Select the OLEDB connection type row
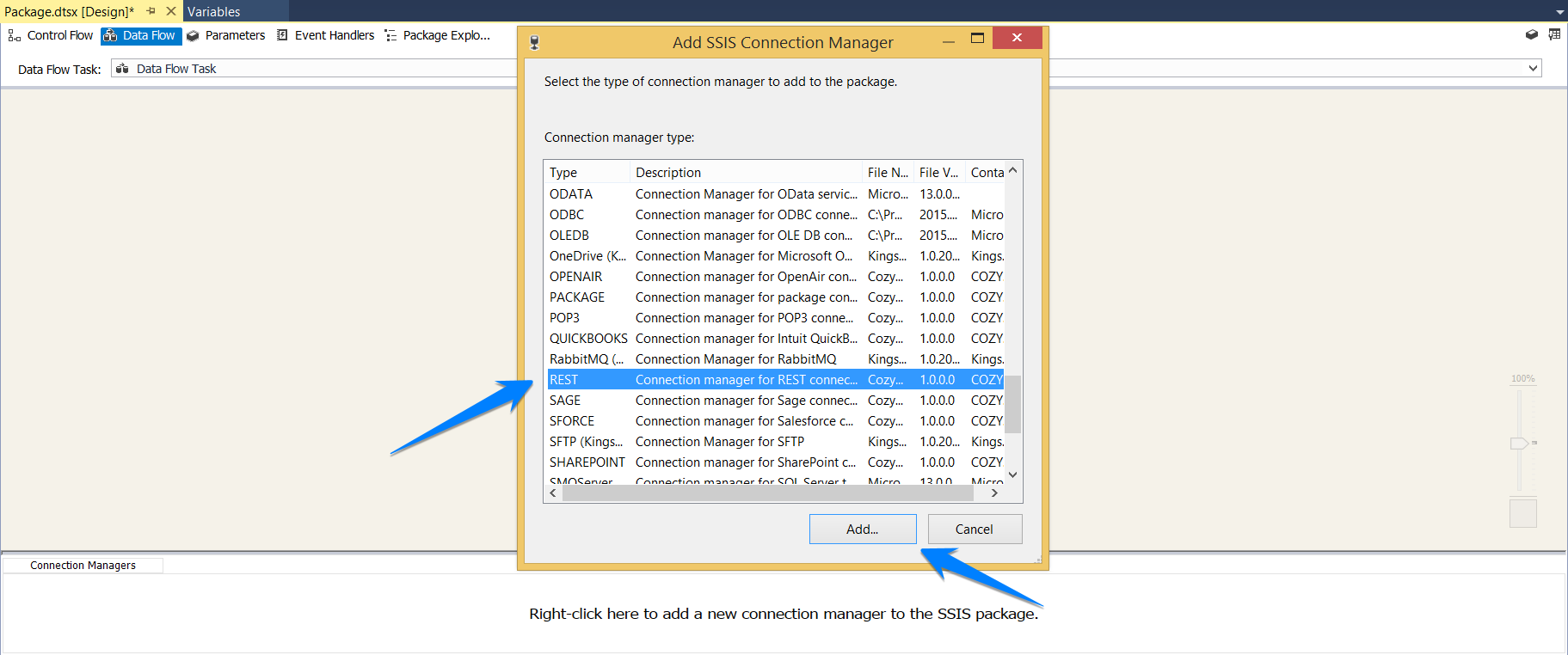This screenshot has height=655, width=1568. tap(776, 236)
